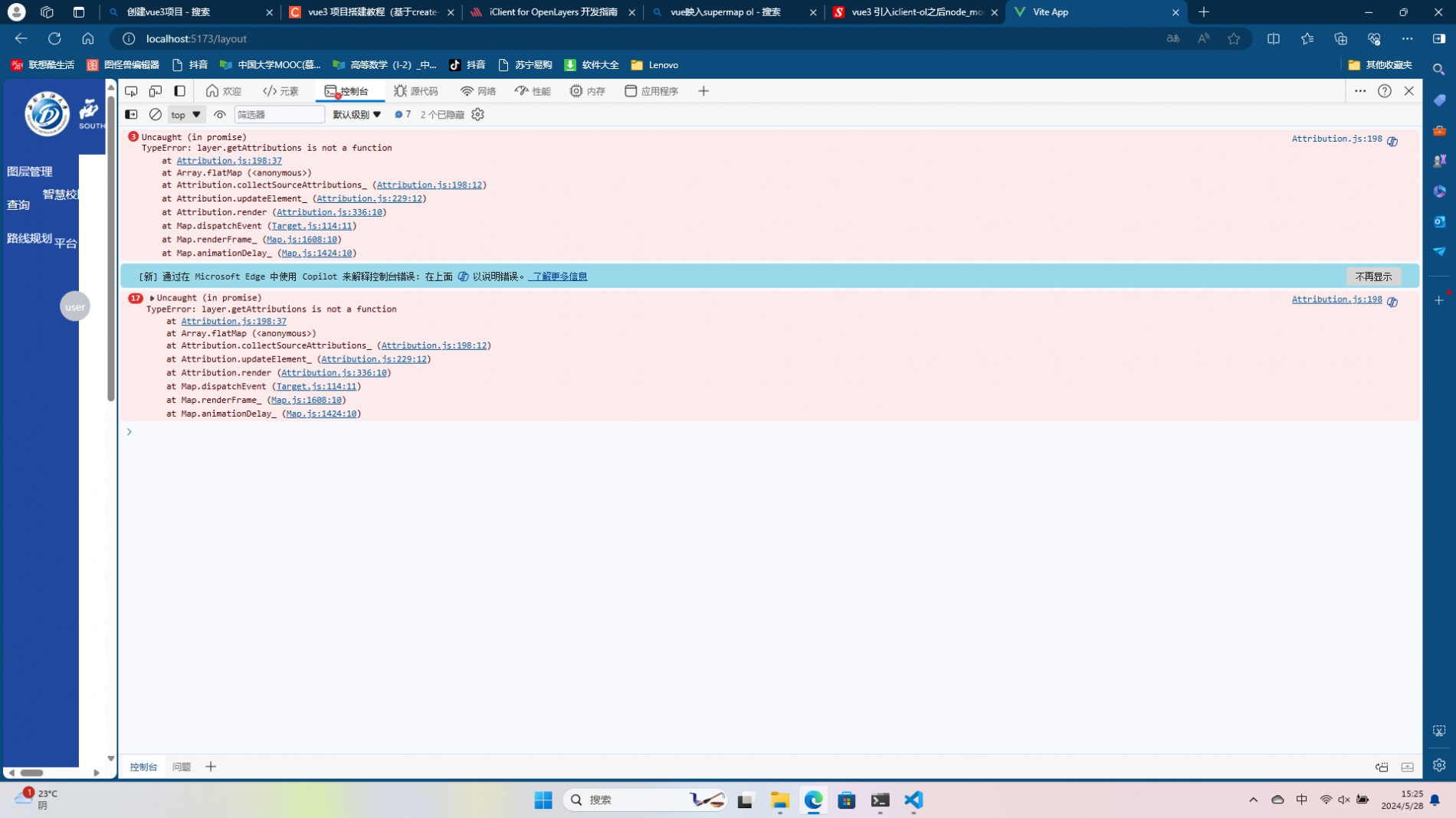The height and width of the screenshot is (818, 1456).
Task: Open the 性能 performance tab
Action: 533,91
